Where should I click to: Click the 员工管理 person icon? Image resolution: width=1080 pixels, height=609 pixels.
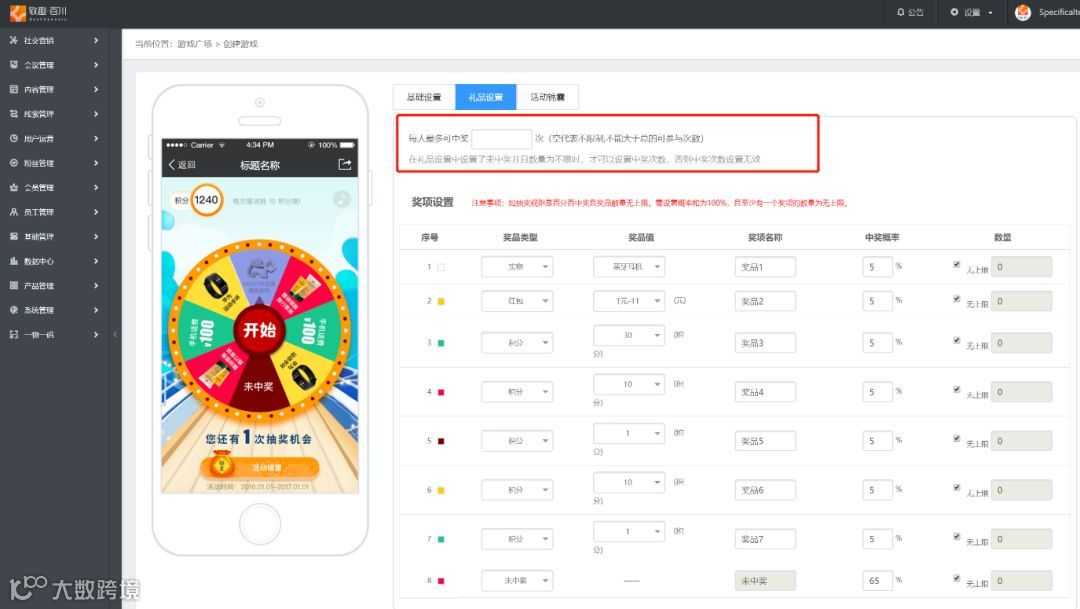tap(14, 212)
